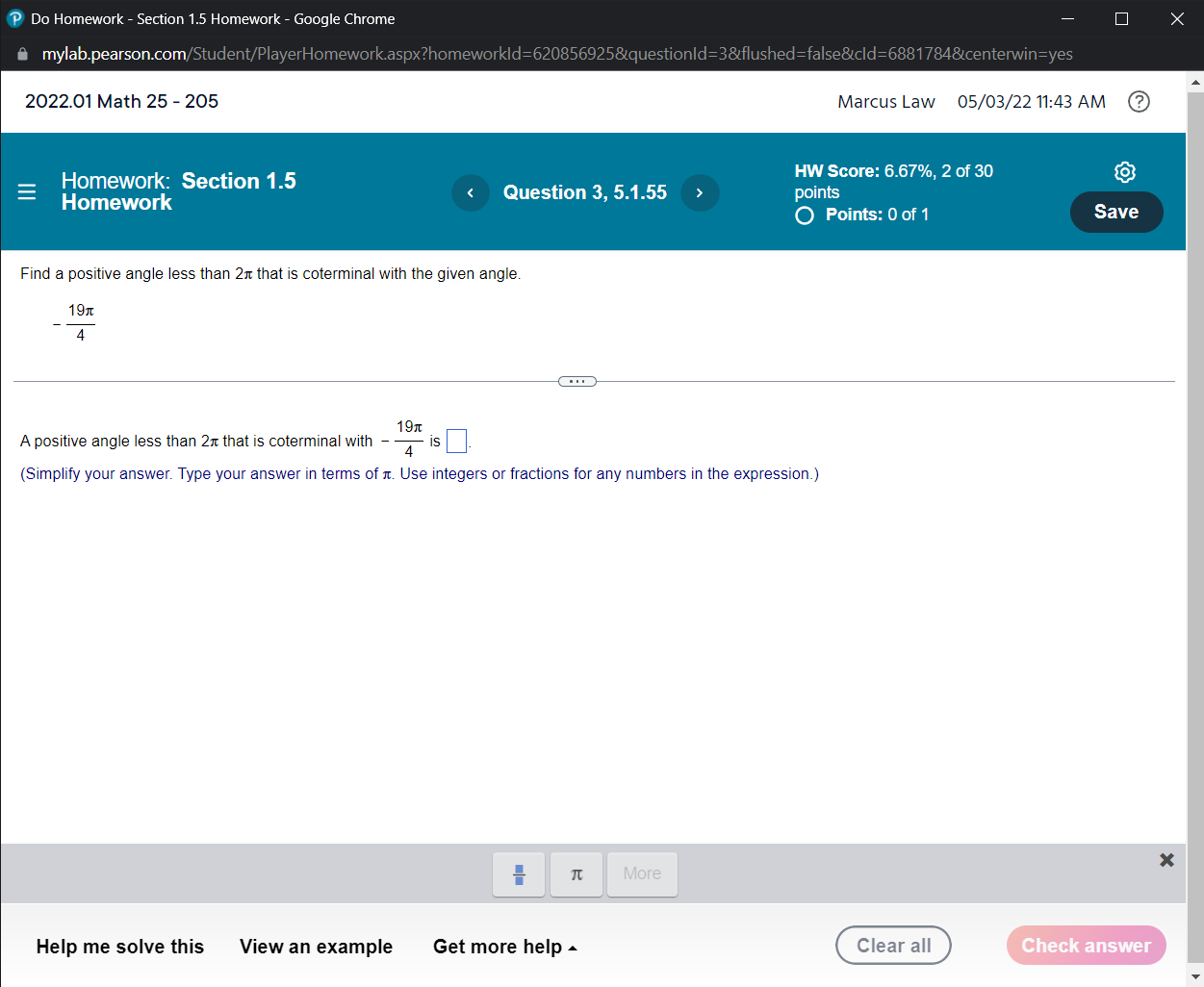Click the empty answer box
1204x987 pixels.
click(456, 441)
